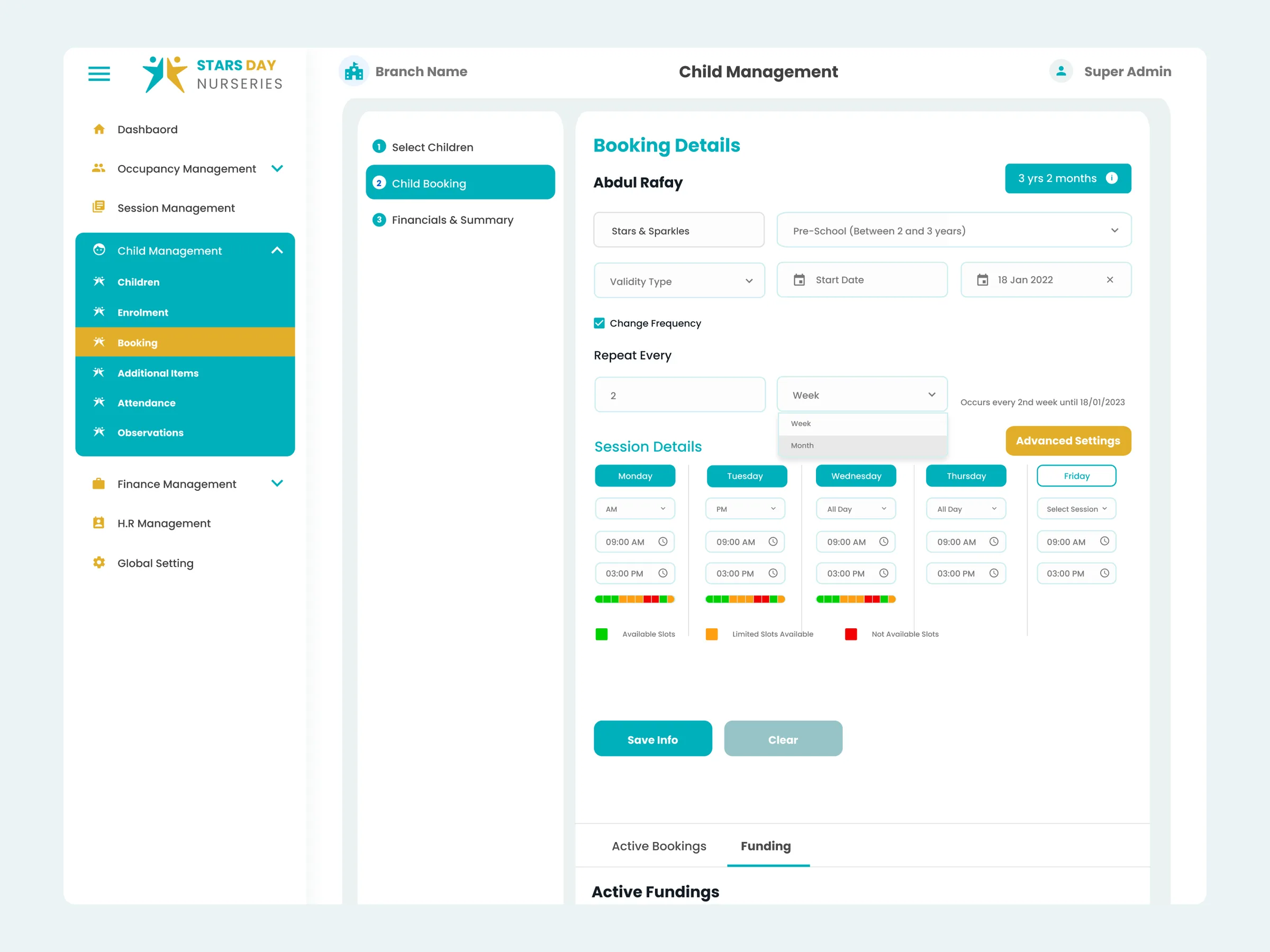Image resolution: width=1270 pixels, height=952 pixels.
Task: Click Monday's slot availability color bar
Action: tap(634, 599)
